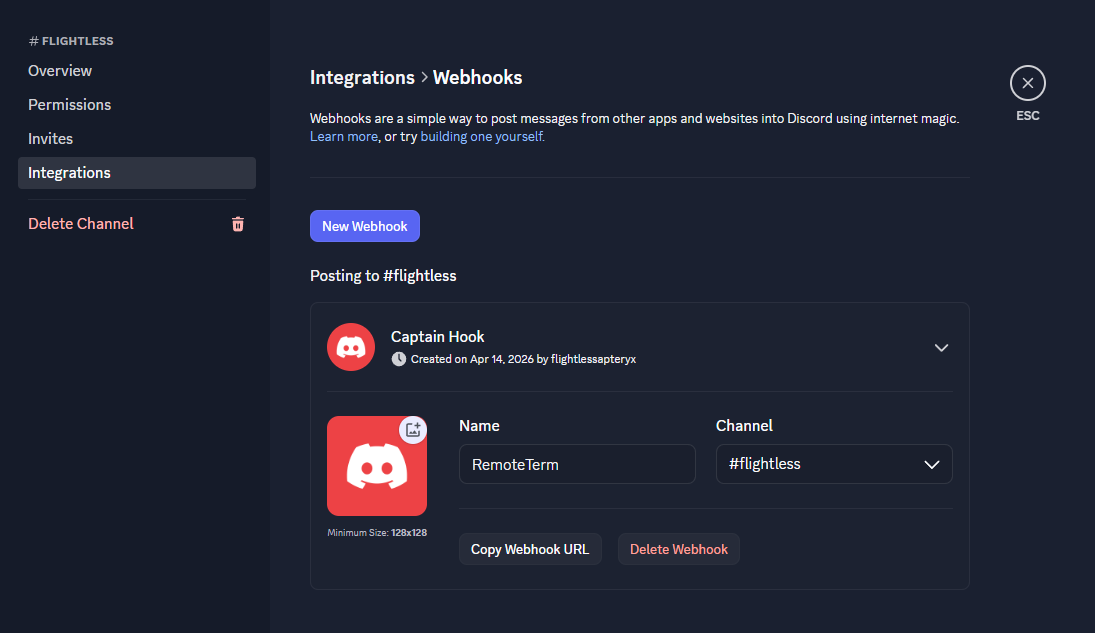Click the Name field containing RemoteTerm

pos(576,464)
